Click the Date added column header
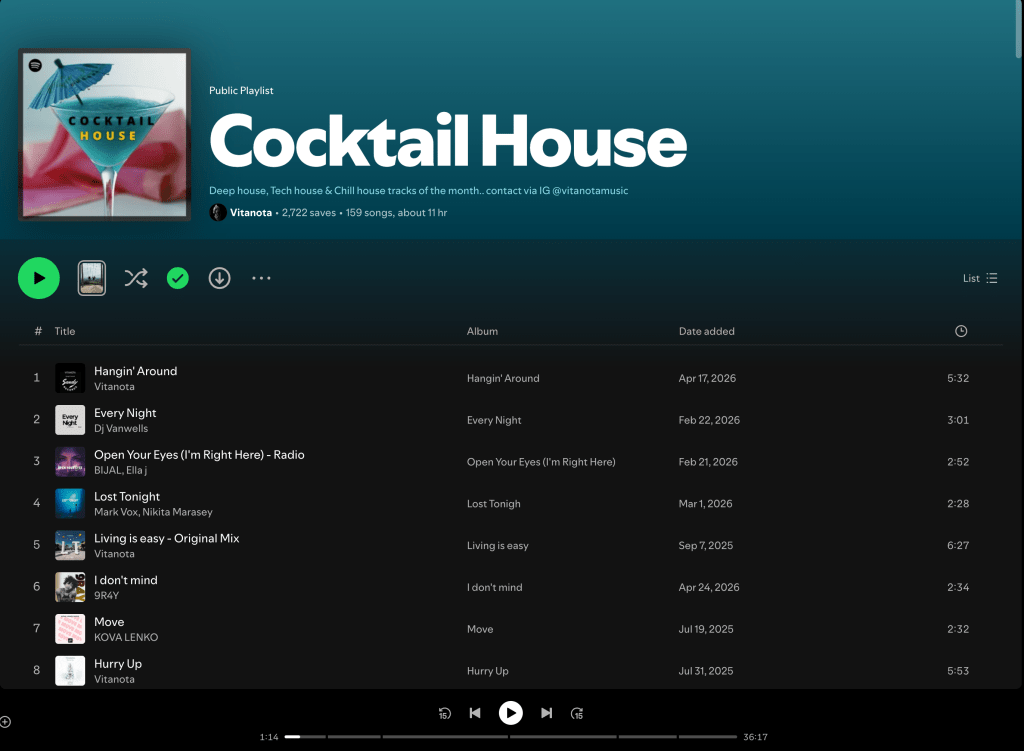The image size is (1024, 751). pos(707,331)
